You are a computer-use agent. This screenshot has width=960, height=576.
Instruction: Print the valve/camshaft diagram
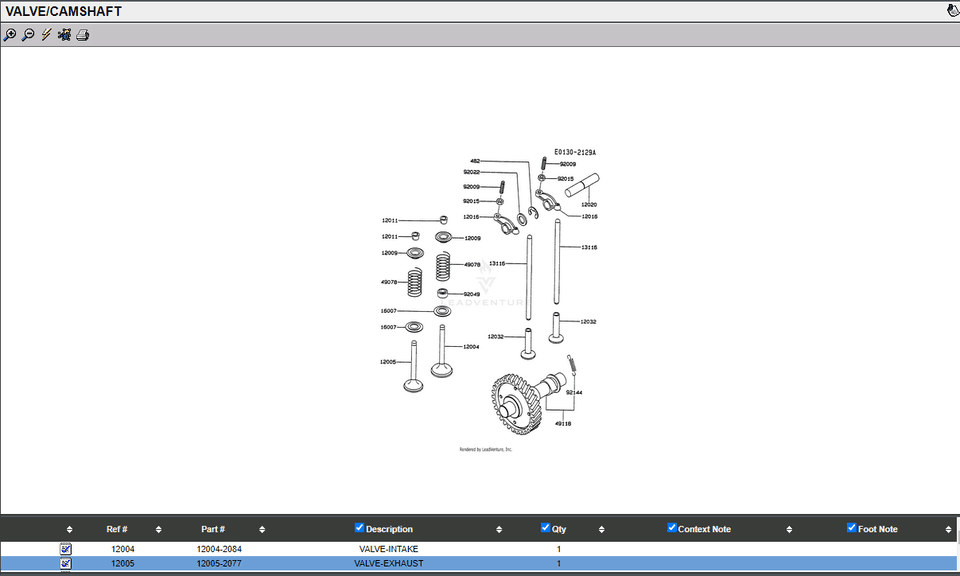(x=83, y=35)
